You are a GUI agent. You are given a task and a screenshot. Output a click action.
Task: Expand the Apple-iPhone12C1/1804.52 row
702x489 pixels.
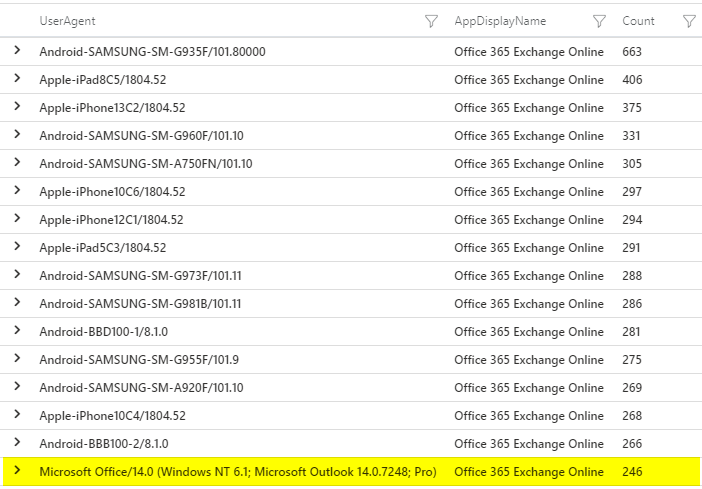pos(17,218)
